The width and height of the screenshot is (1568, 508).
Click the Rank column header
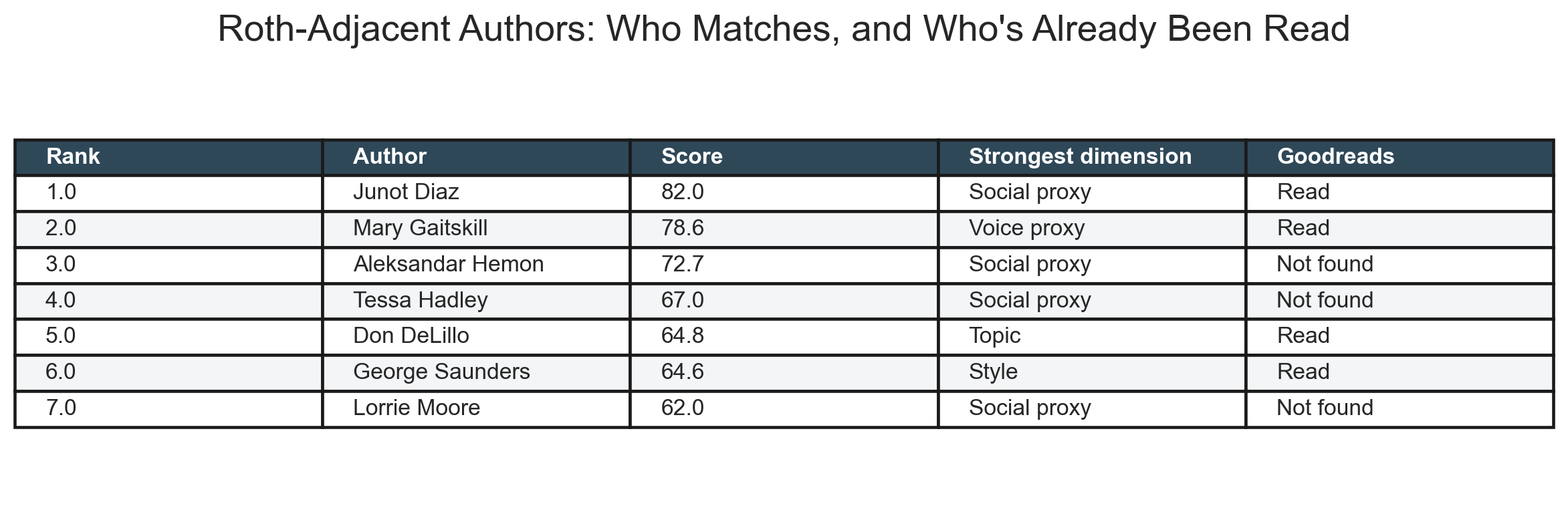(73, 156)
